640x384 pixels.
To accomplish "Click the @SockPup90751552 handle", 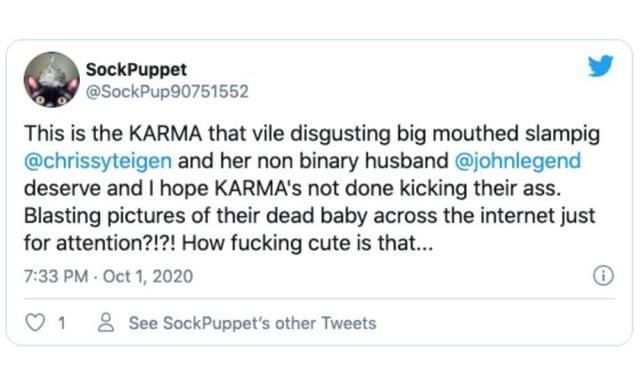I will coord(167,91).
